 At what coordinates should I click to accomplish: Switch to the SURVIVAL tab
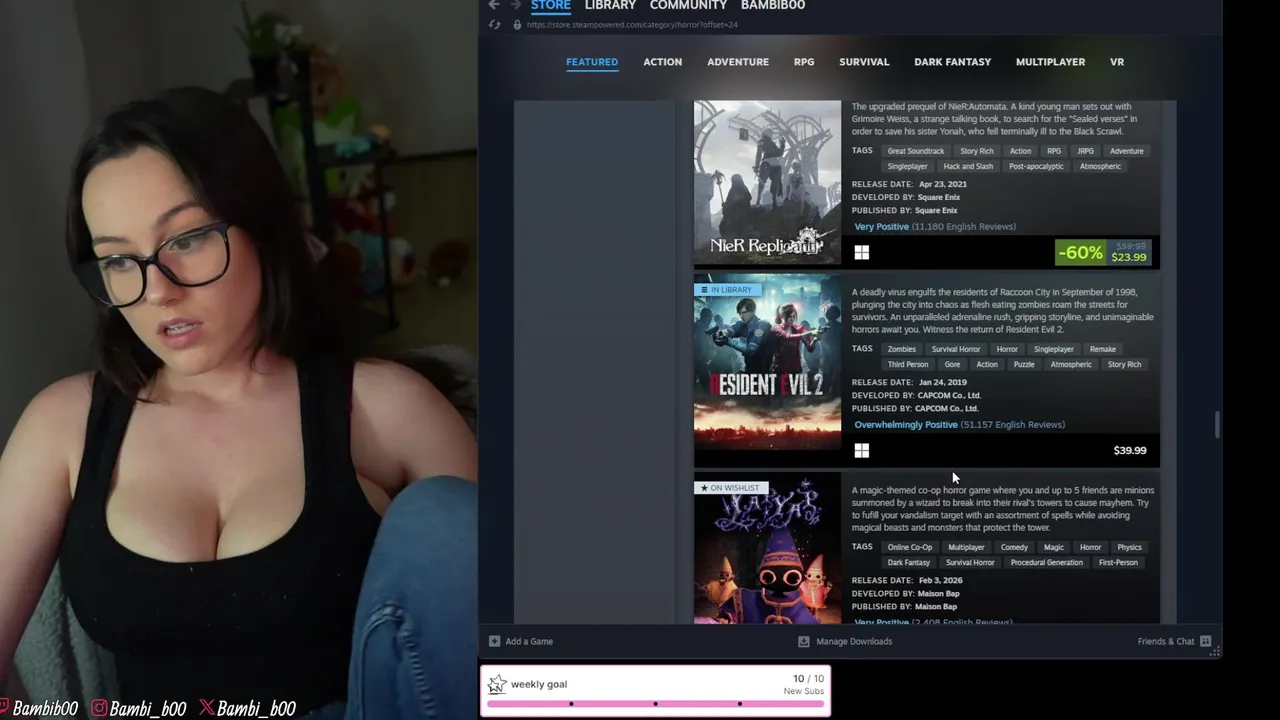click(x=864, y=62)
